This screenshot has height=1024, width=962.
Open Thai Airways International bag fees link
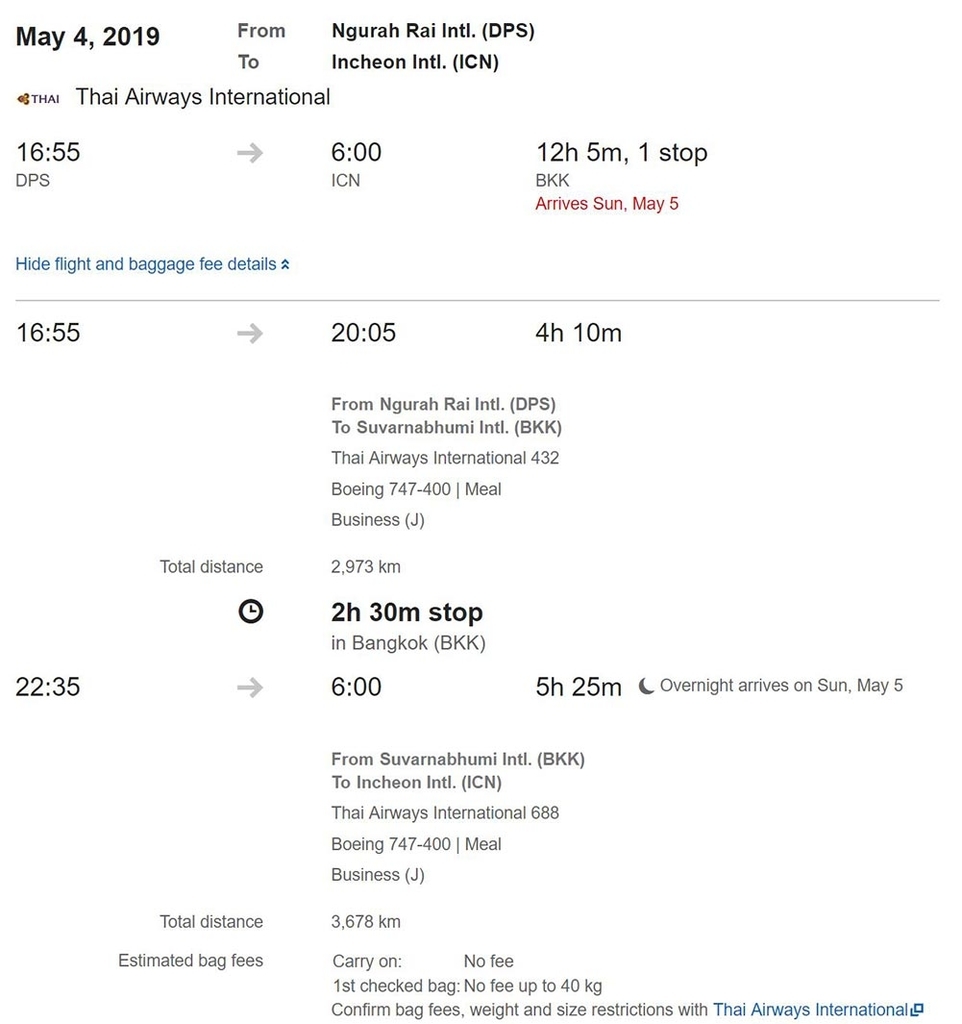click(810, 1010)
